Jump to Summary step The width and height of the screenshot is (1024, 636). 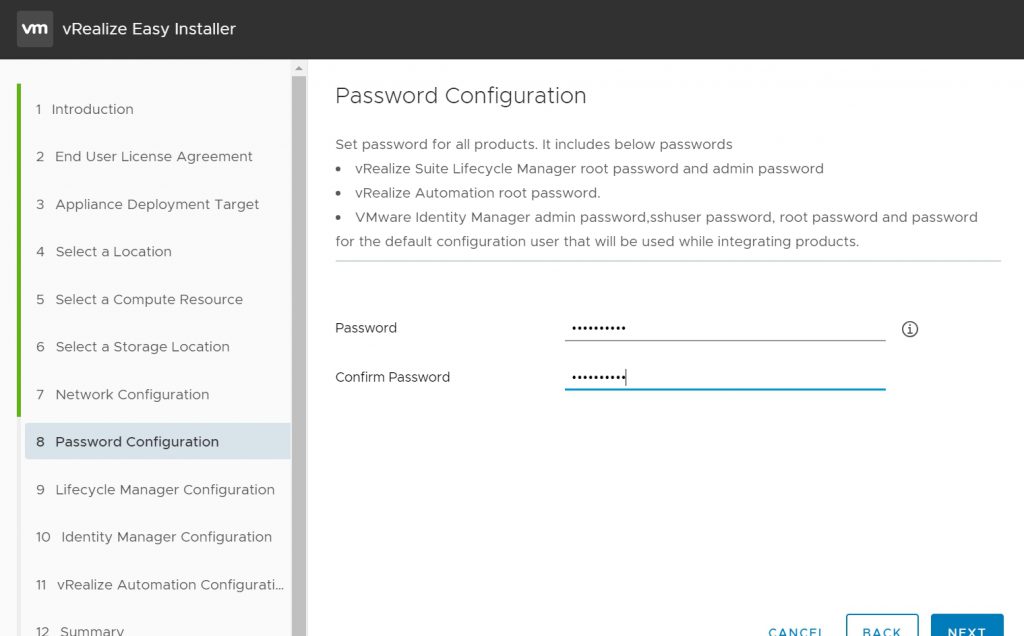pyautogui.click(x=80, y=630)
